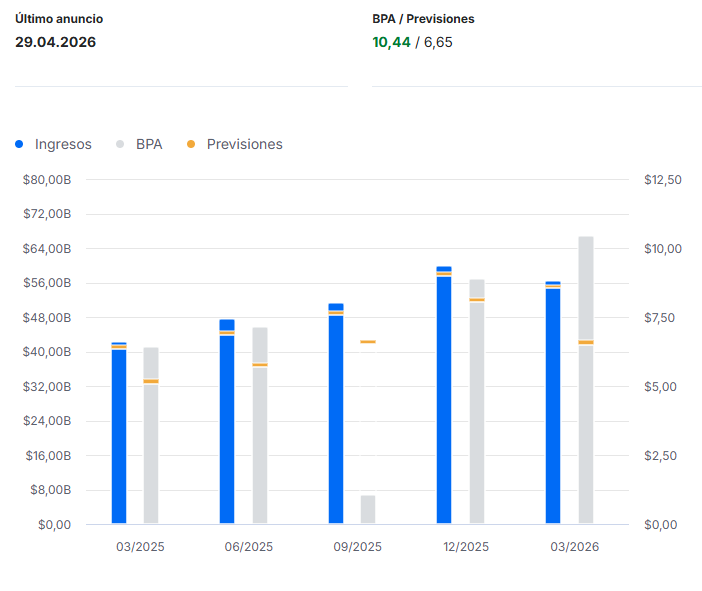Select the blue revenue bar for 03/2026

click(553, 403)
